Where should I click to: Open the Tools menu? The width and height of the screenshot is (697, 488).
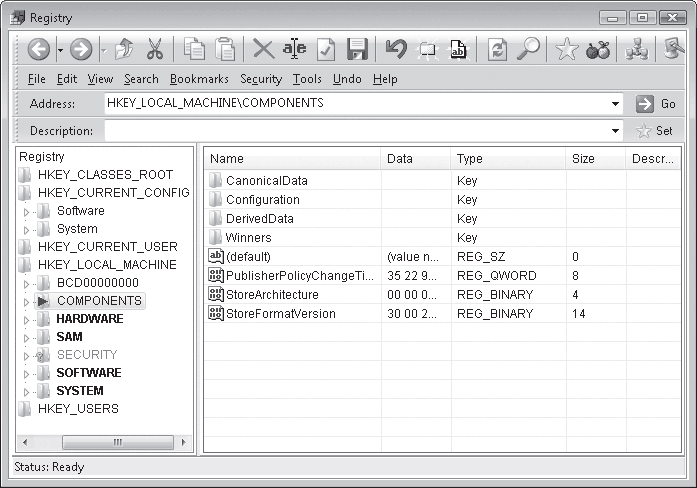[307, 79]
